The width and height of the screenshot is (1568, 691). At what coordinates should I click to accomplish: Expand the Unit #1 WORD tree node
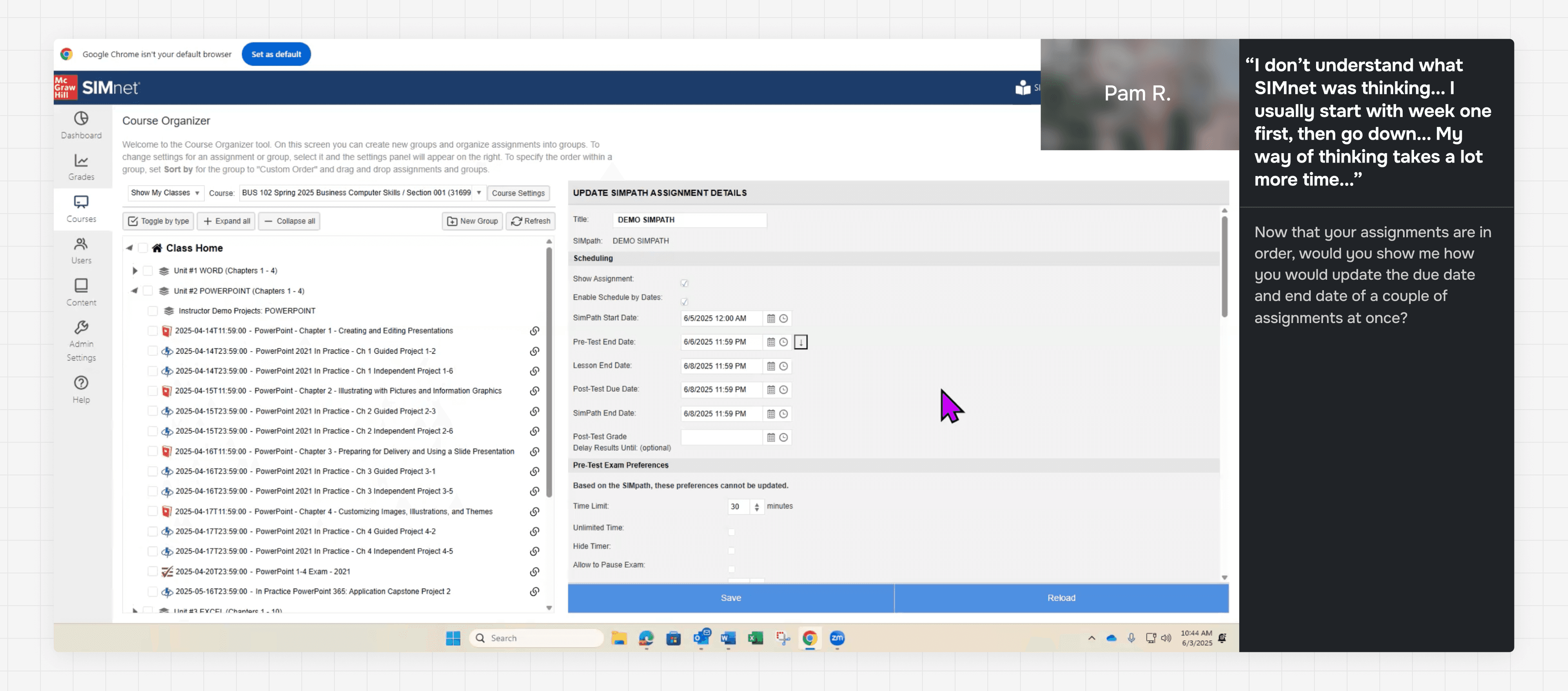(134, 271)
